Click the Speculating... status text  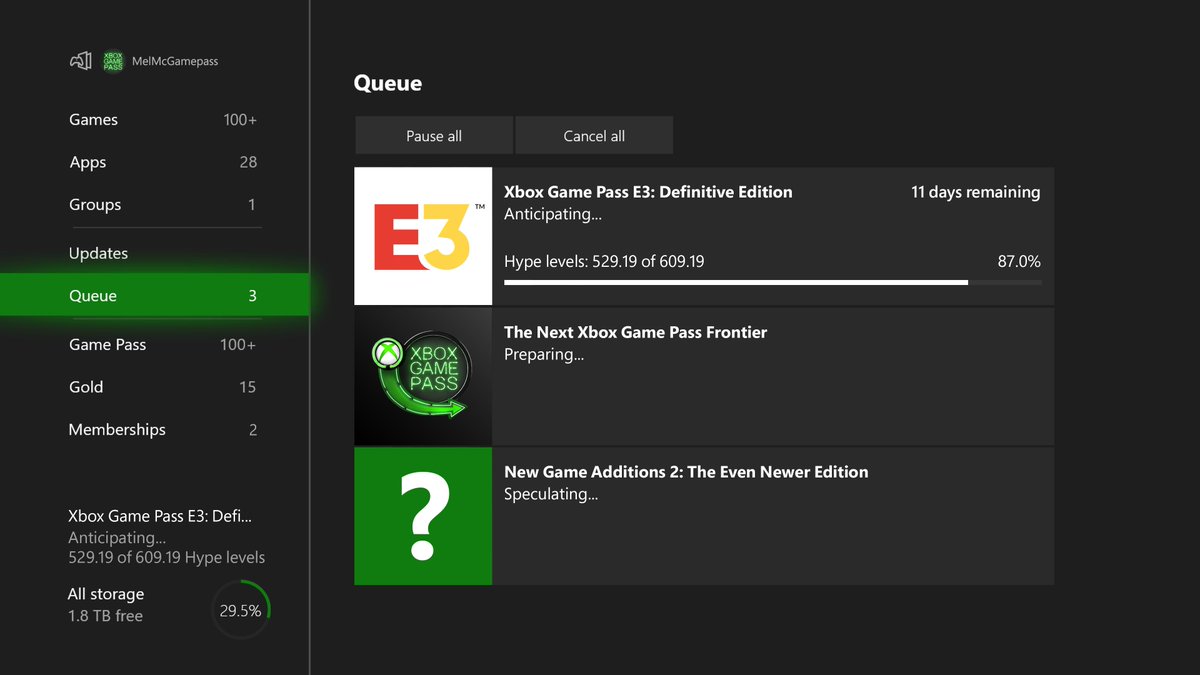click(x=551, y=494)
